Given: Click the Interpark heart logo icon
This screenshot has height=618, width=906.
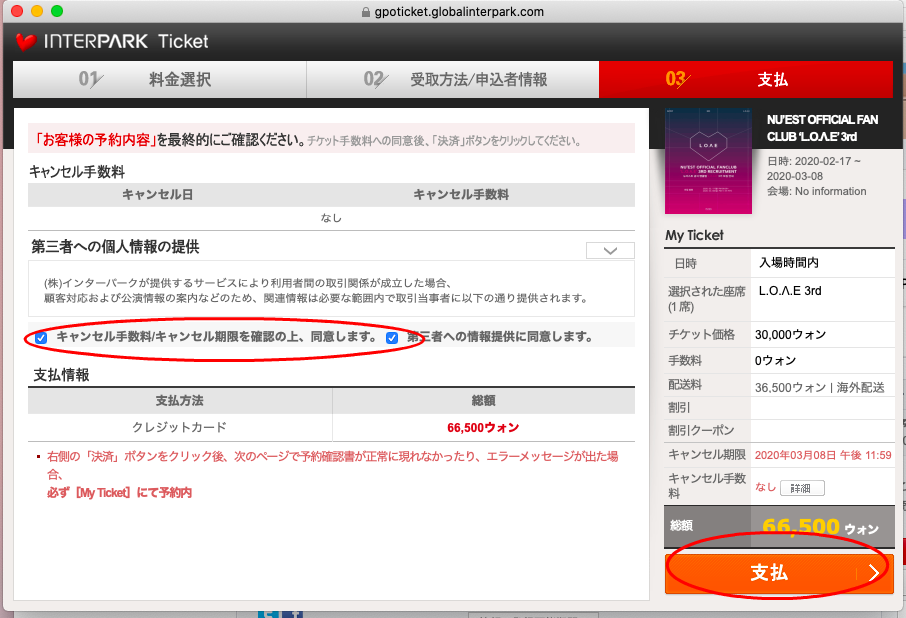Looking at the screenshot, I should pos(26,42).
